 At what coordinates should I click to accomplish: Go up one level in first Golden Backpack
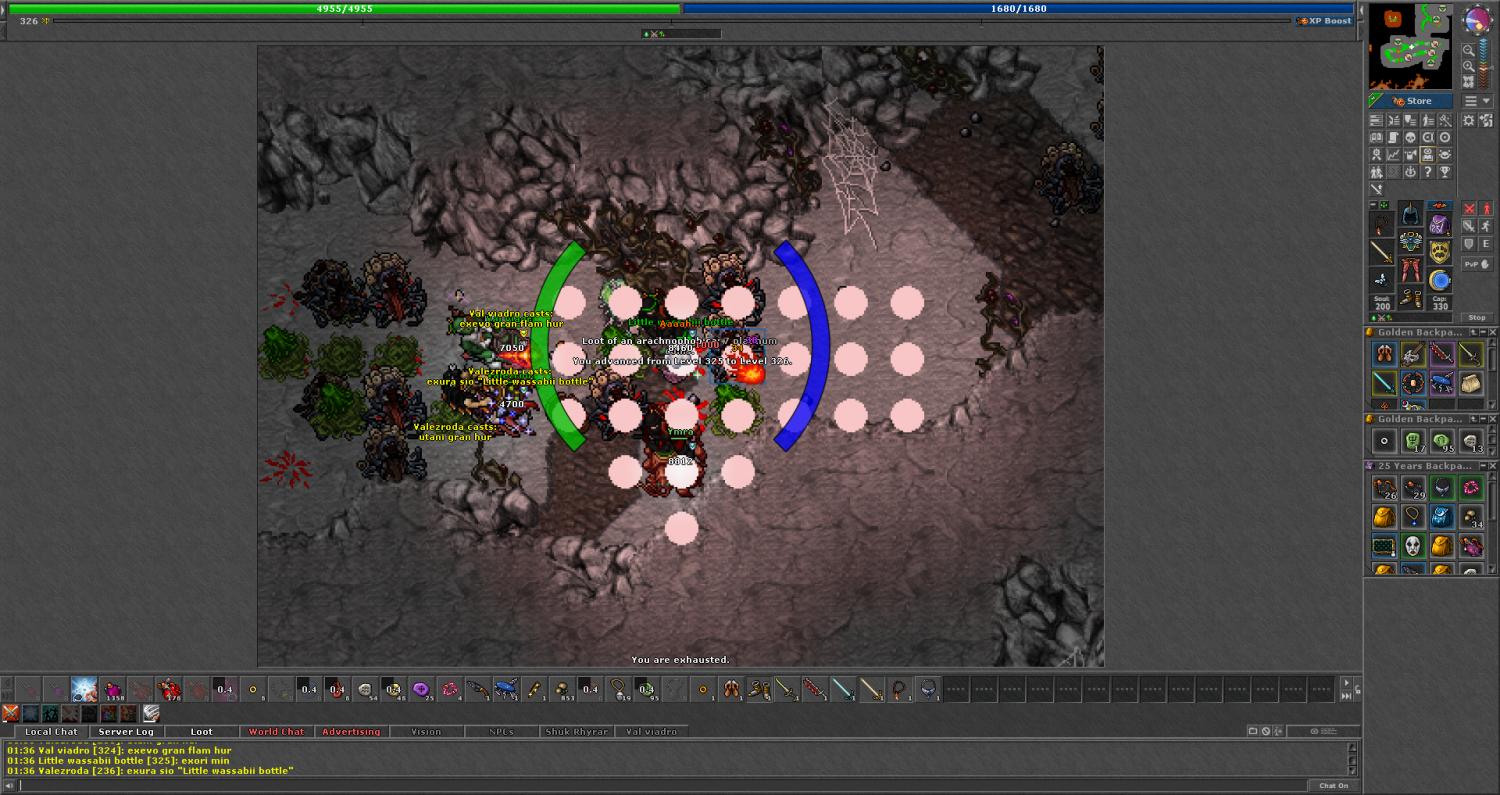pos(1473,332)
